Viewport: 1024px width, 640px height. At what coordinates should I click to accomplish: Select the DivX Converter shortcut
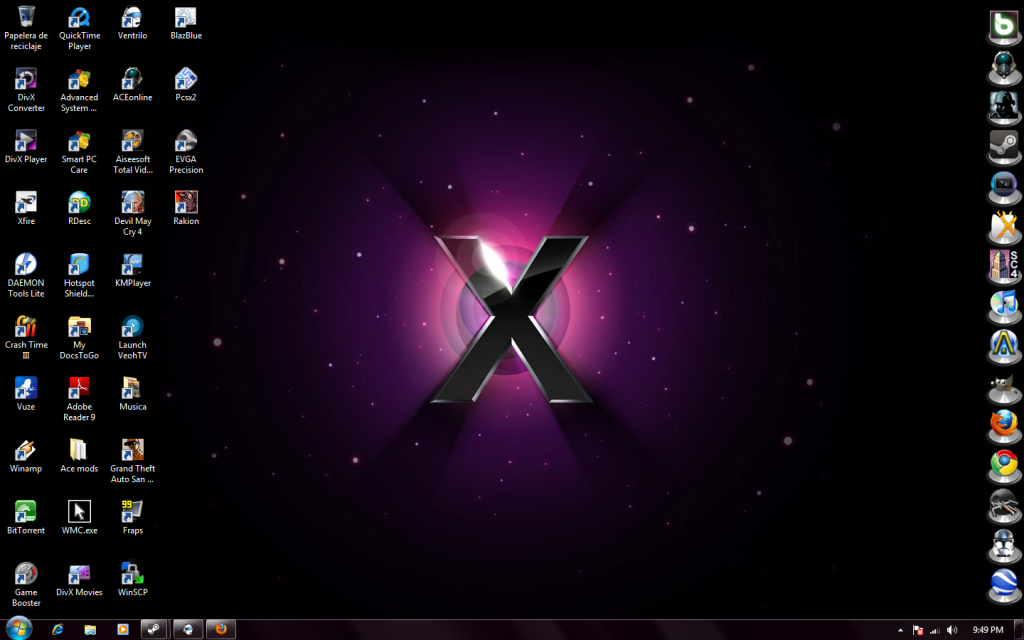(x=26, y=90)
